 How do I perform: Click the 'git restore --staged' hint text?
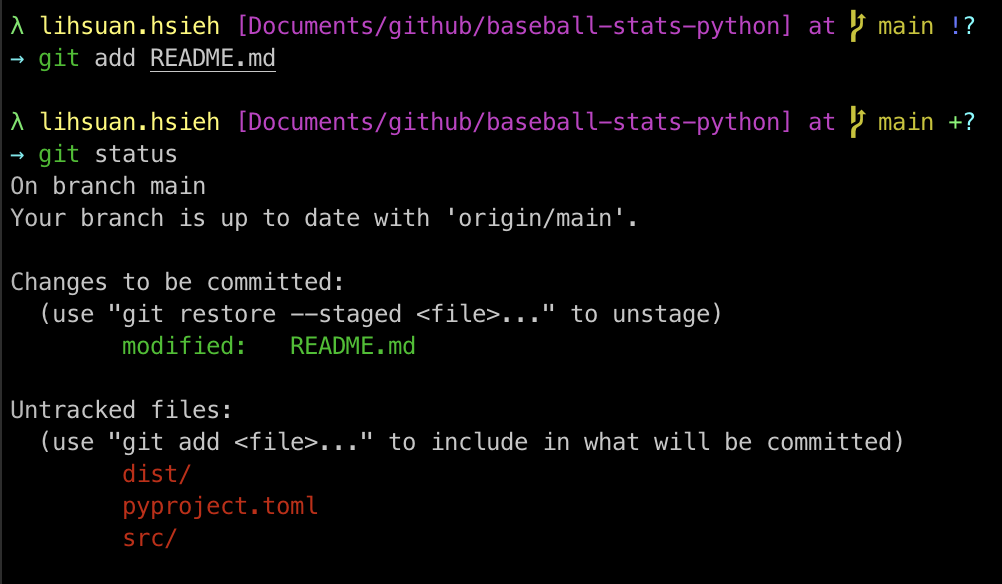point(262,314)
